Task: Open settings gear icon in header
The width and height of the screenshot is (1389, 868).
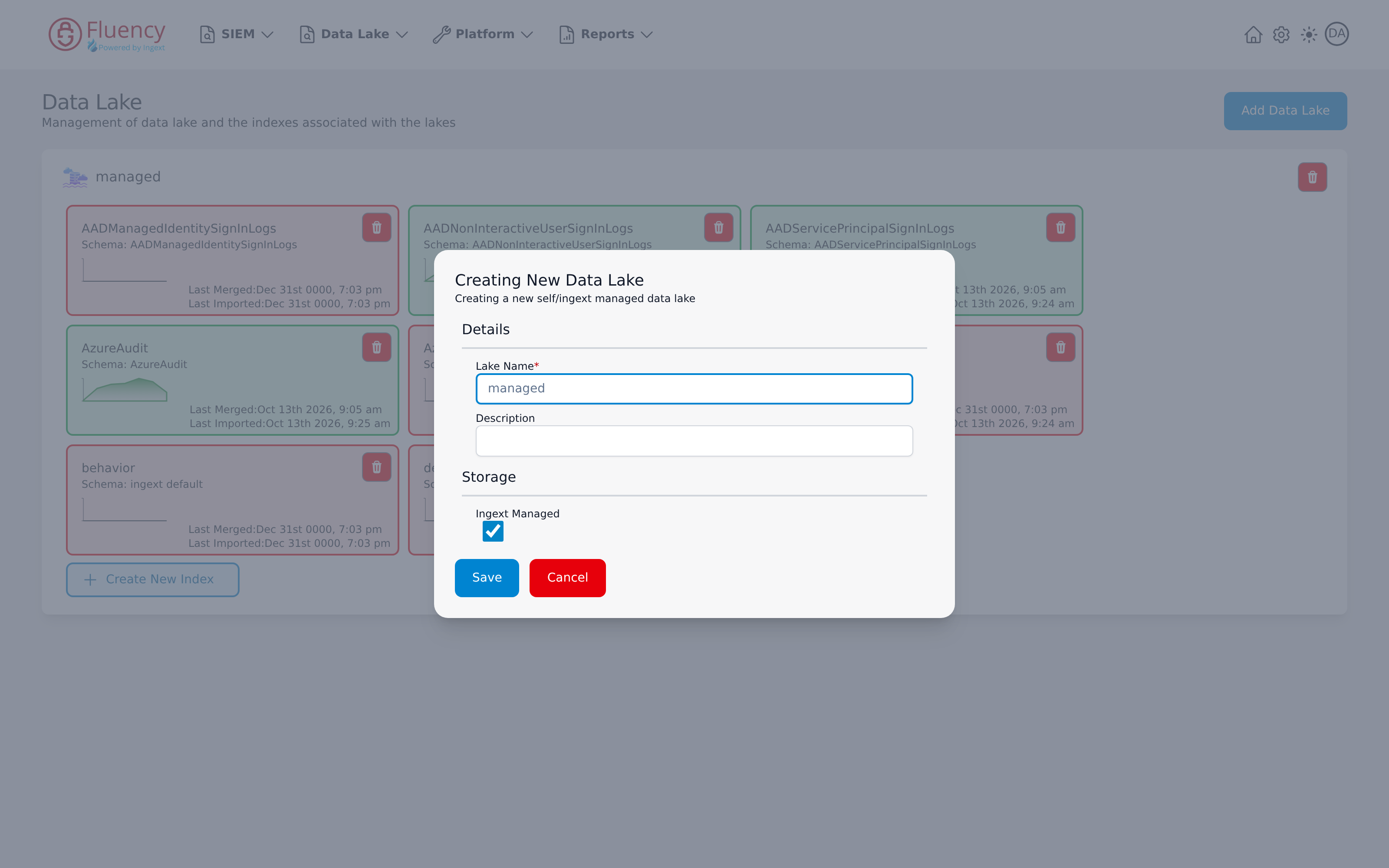Action: (1281, 34)
